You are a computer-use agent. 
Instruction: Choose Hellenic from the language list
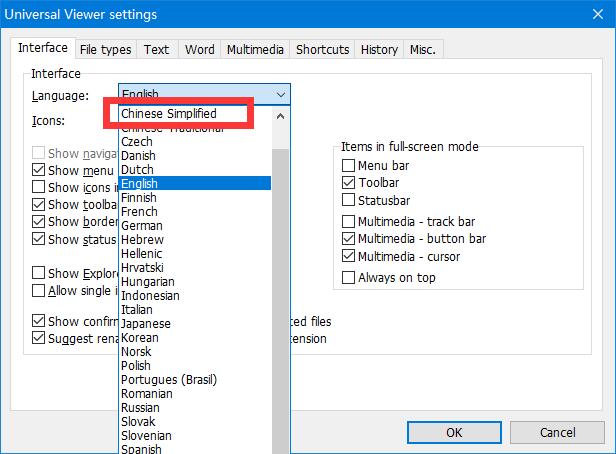pyautogui.click(x=195, y=254)
